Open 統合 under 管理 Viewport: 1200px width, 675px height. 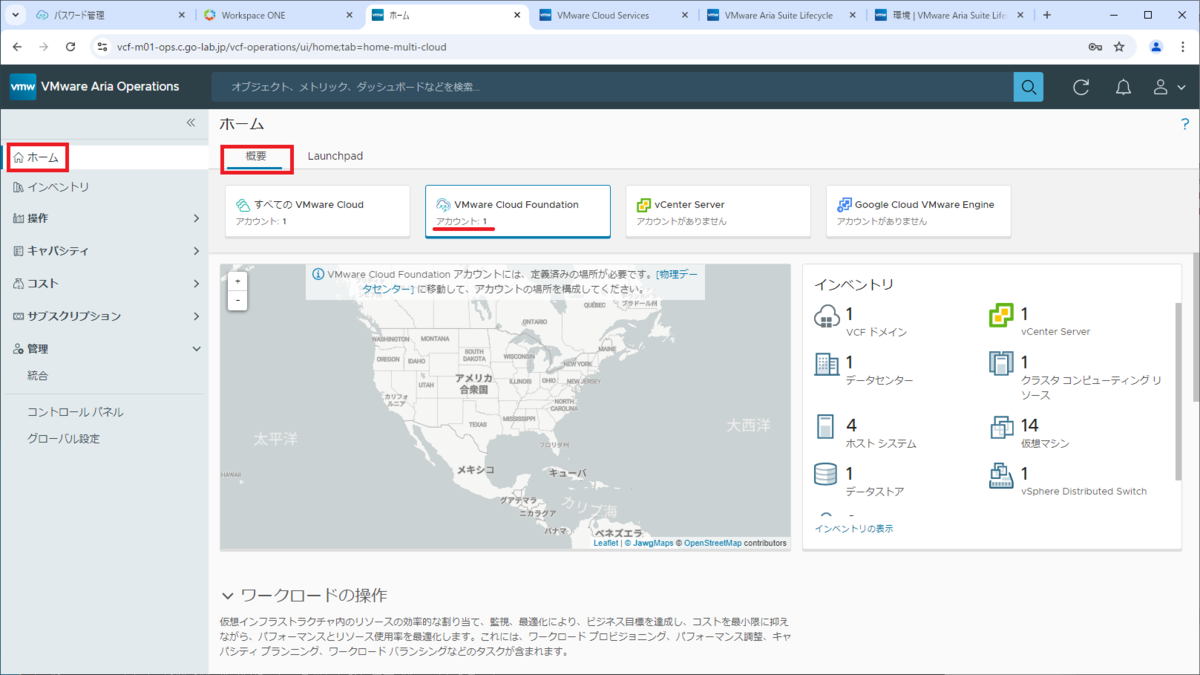point(38,376)
